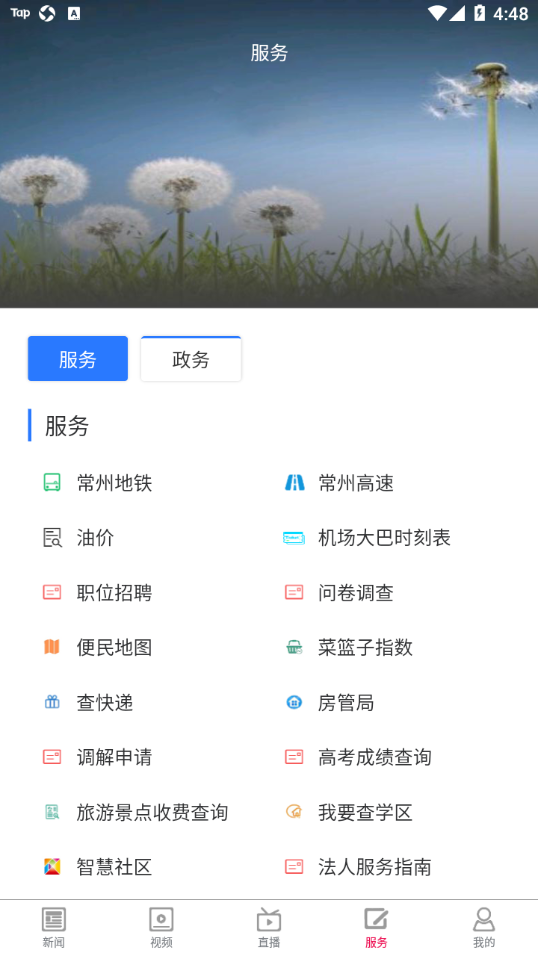Open 机场大巴时刻表 label
Screen dimensions: 538x956
coord(384,538)
